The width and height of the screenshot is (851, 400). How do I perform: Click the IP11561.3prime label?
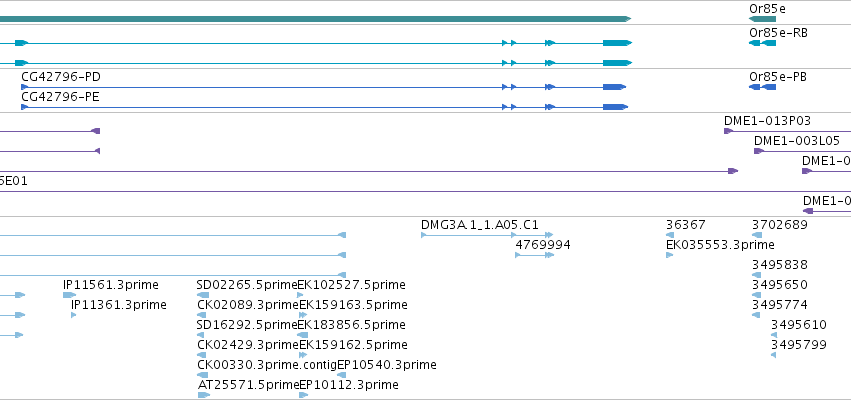tap(111, 285)
